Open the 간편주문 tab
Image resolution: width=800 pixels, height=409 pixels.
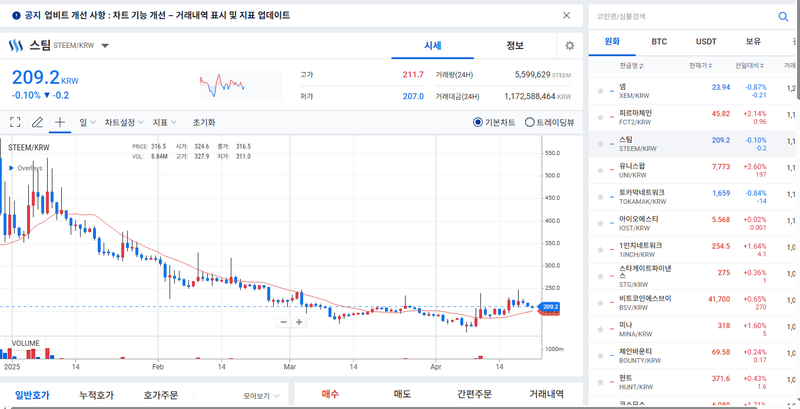[474, 394]
